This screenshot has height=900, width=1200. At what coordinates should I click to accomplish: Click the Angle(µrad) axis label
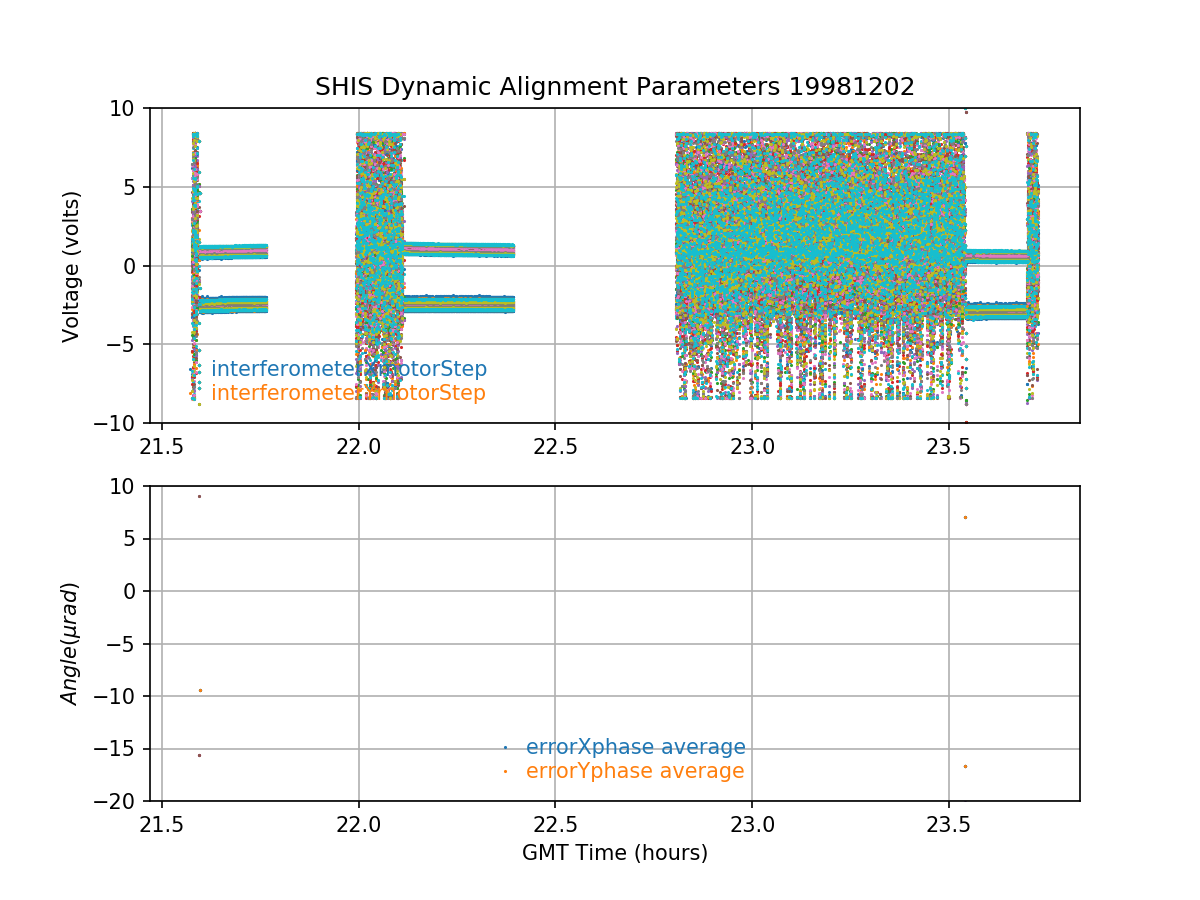(71, 644)
